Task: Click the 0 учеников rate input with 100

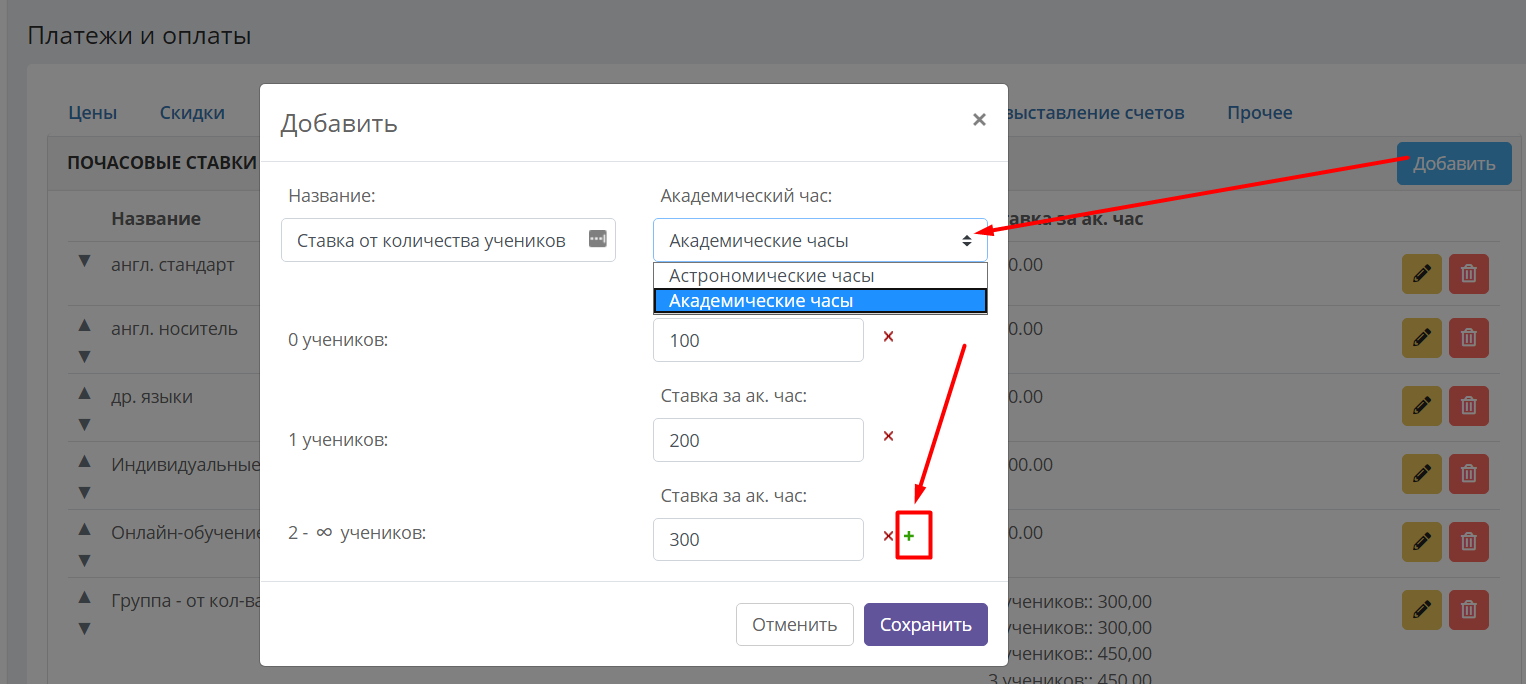Action: point(758,340)
